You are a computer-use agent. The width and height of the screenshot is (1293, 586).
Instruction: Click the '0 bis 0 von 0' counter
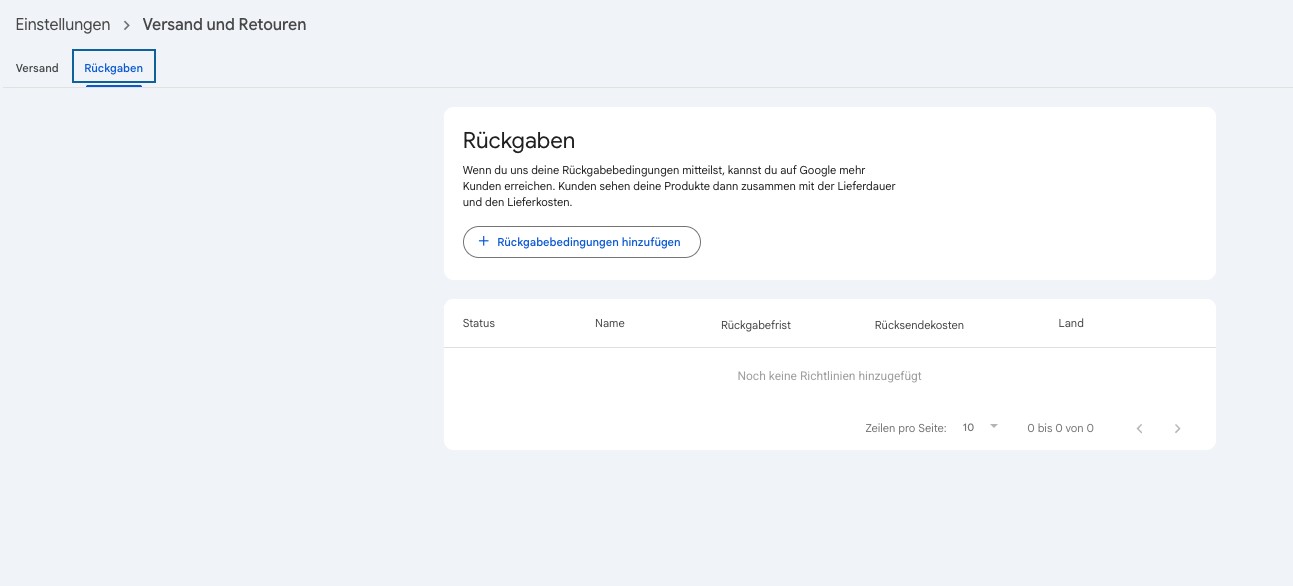[x=1060, y=428]
